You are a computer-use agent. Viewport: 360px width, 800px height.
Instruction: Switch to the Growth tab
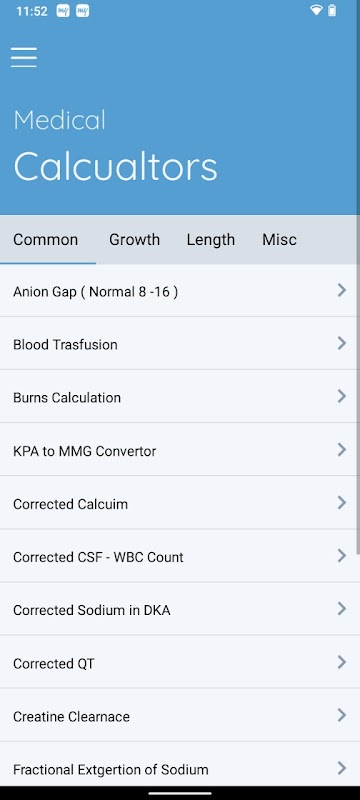(135, 240)
